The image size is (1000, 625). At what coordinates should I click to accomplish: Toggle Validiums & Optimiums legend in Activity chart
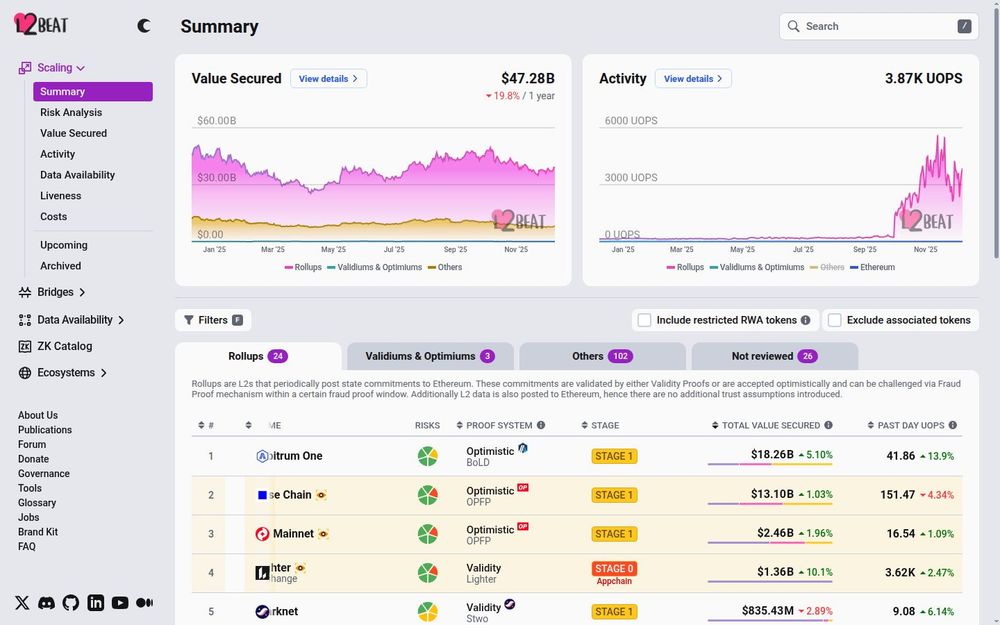point(757,267)
